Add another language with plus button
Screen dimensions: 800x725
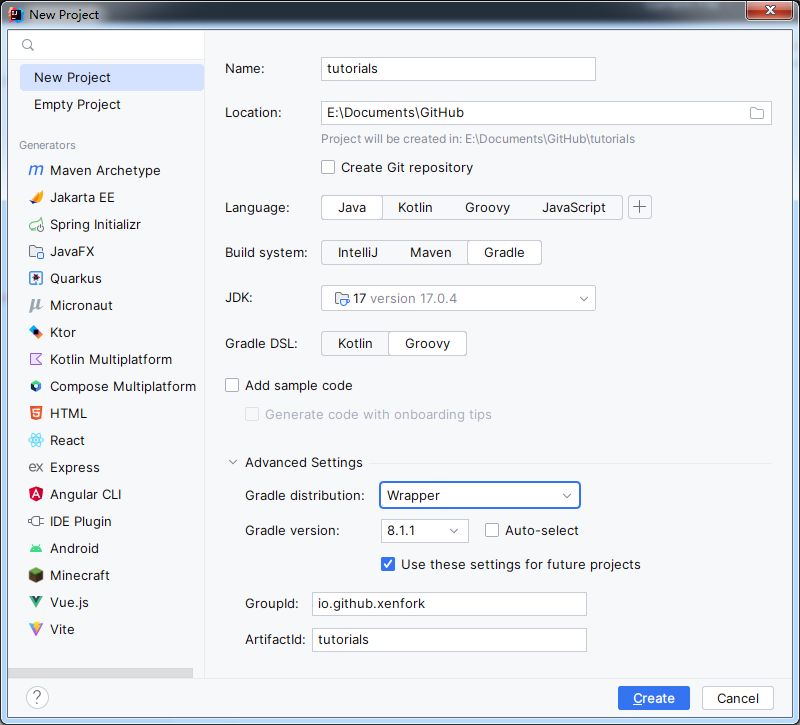(x=640, y=207)
